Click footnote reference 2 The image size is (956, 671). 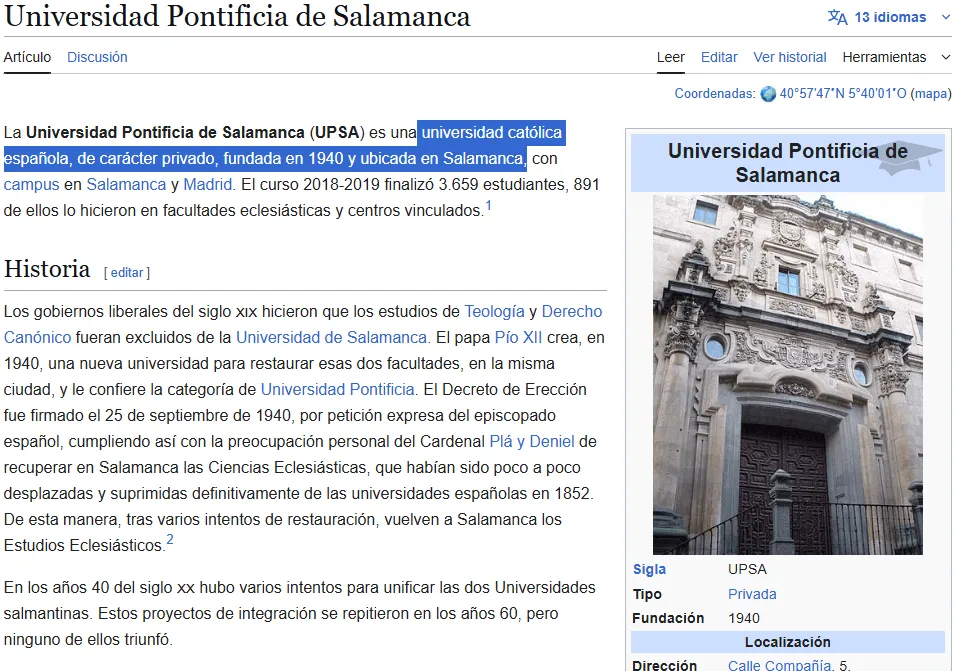[x=170, y=540]
